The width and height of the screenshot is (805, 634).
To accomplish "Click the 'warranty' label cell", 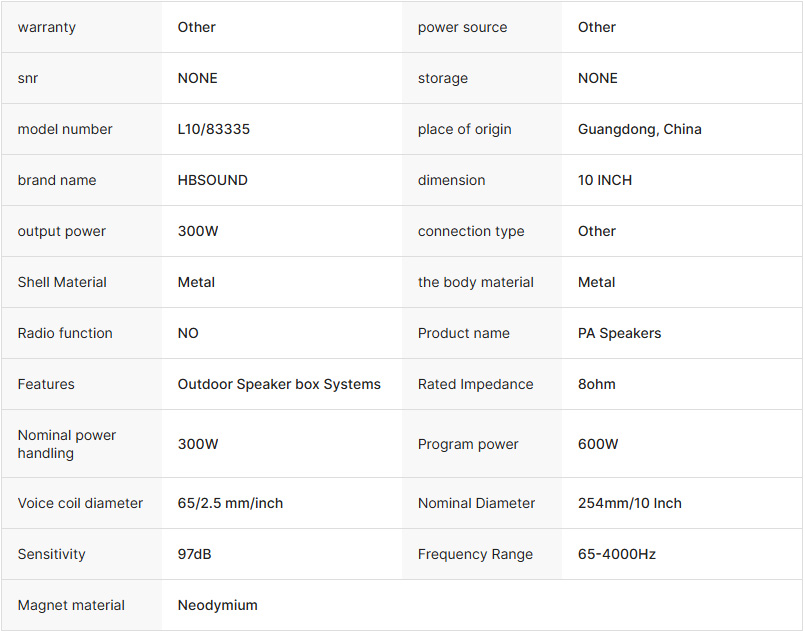I will [46, 27].
